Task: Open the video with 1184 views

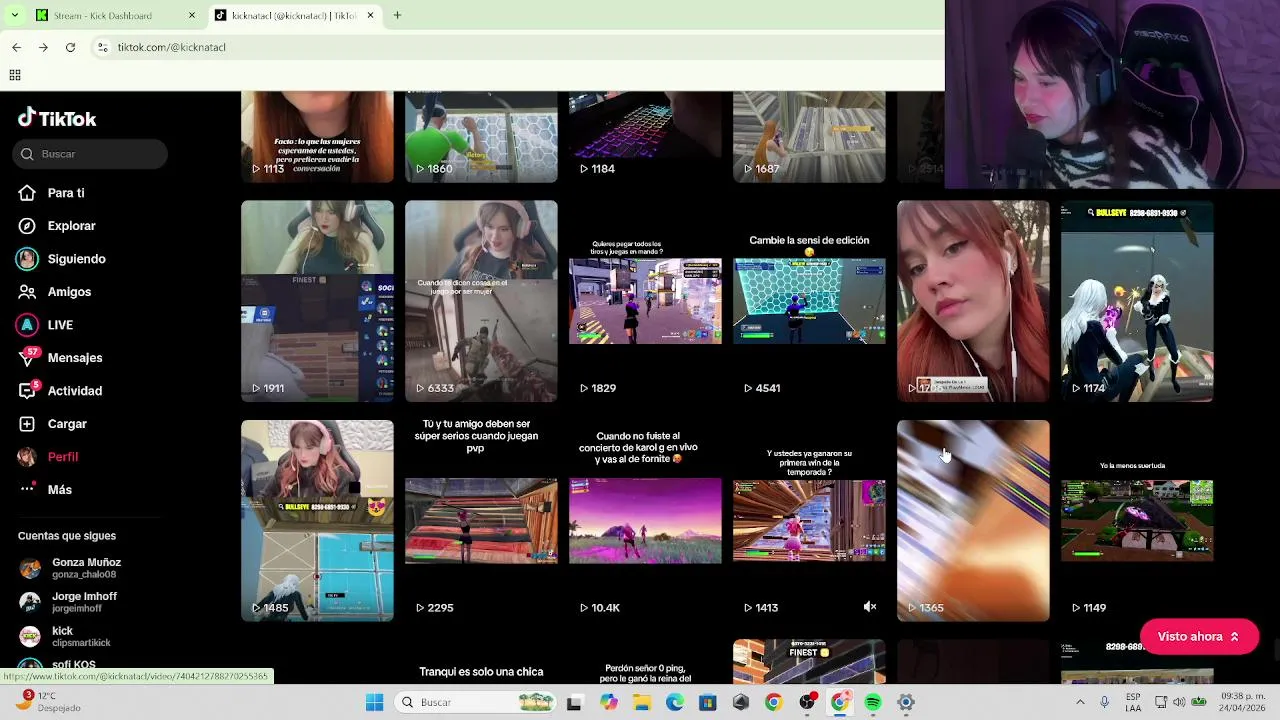Action: pos(645,137)
